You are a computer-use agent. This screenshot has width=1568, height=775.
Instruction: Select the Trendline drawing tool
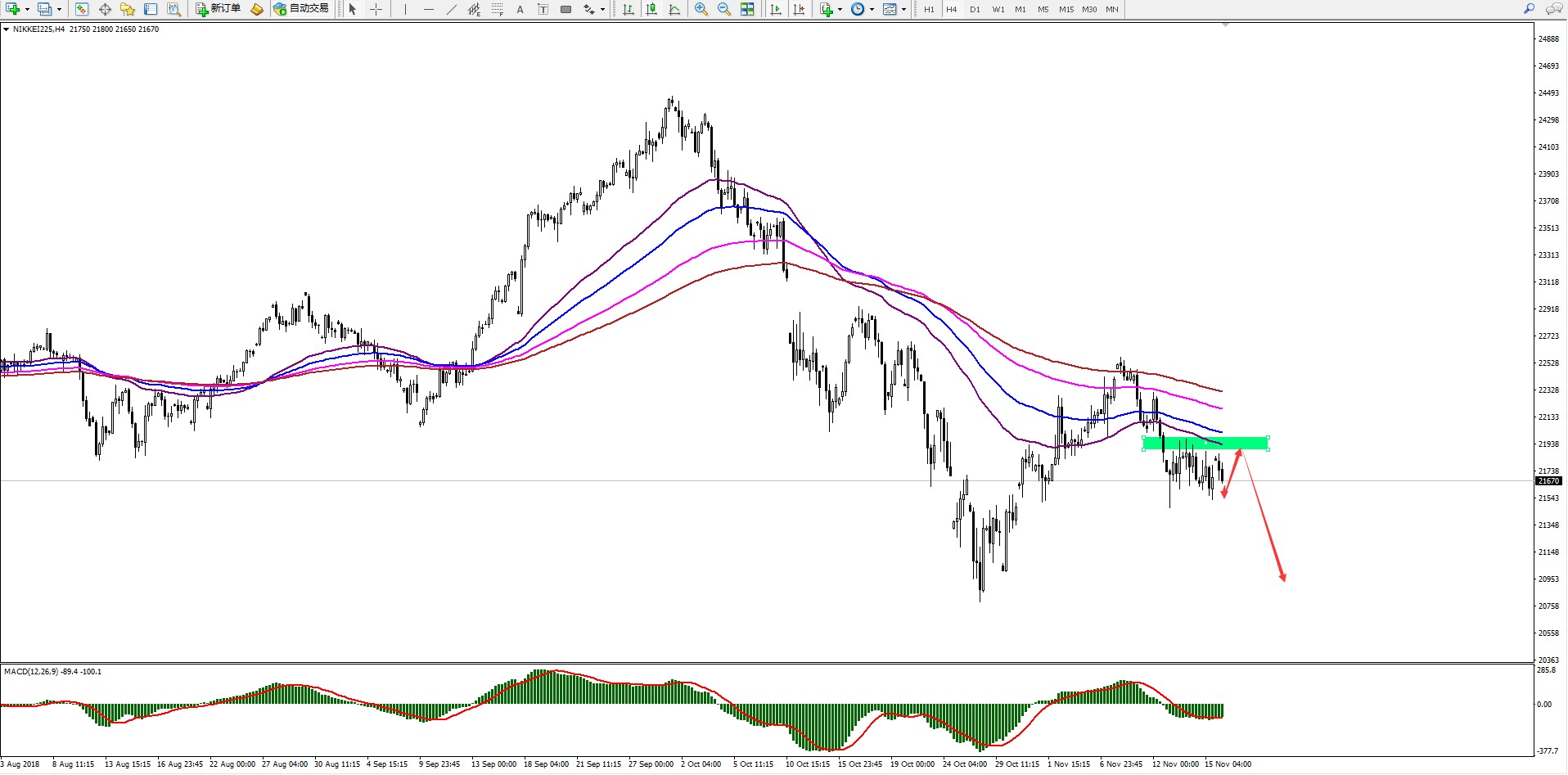[x=452, y=9]
